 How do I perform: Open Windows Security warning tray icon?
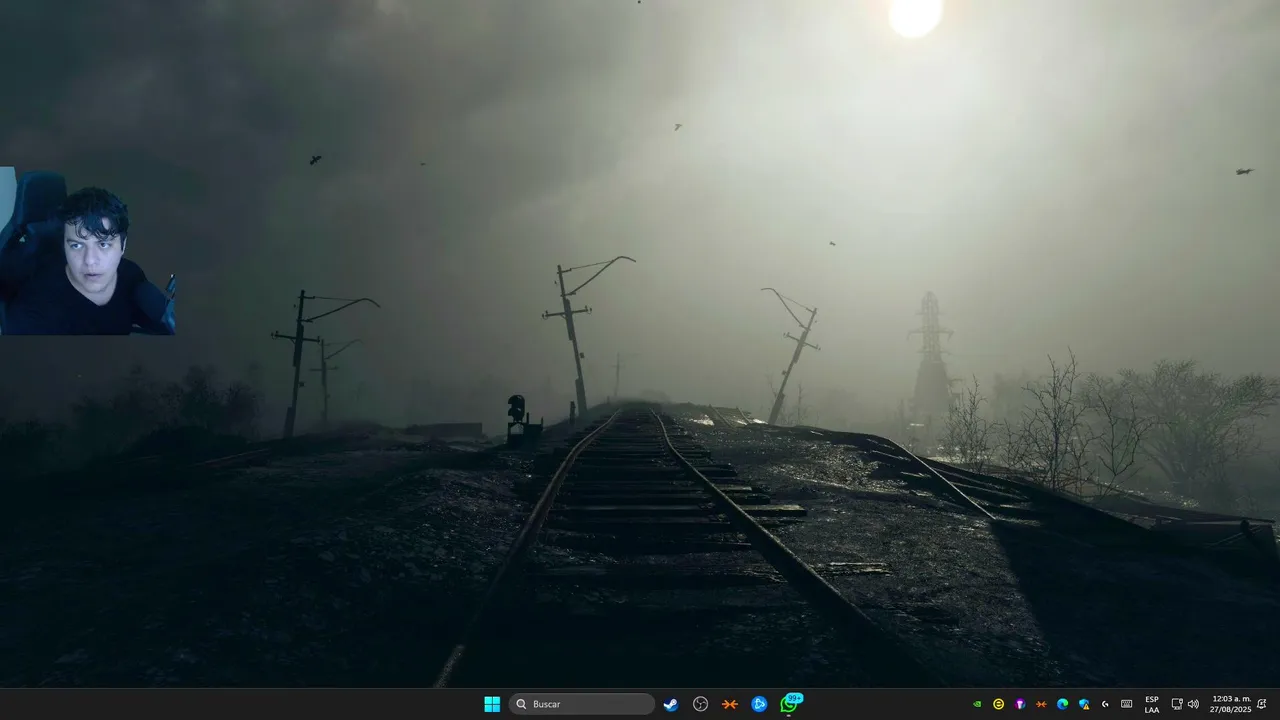pyautogui.click(x=1084, y=704)
